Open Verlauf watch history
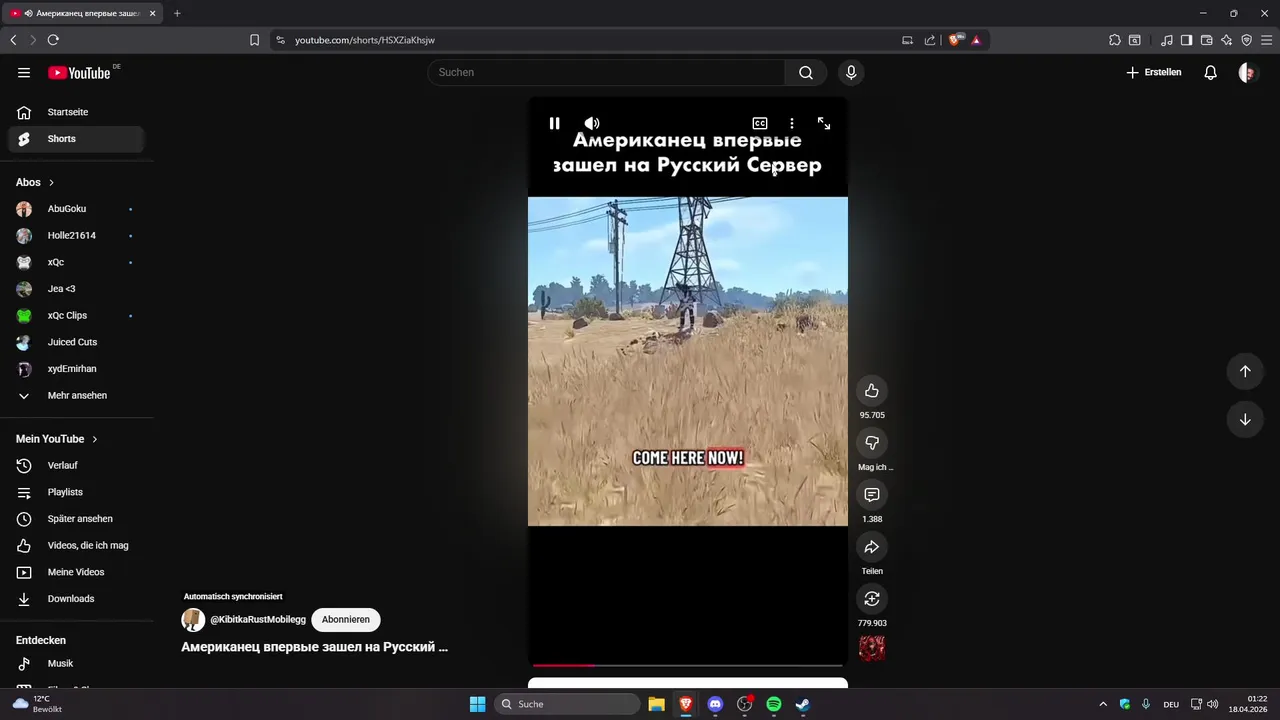The height and width of the screenshot is (720, 1280). pyautogui.click(x=76, y=465)
